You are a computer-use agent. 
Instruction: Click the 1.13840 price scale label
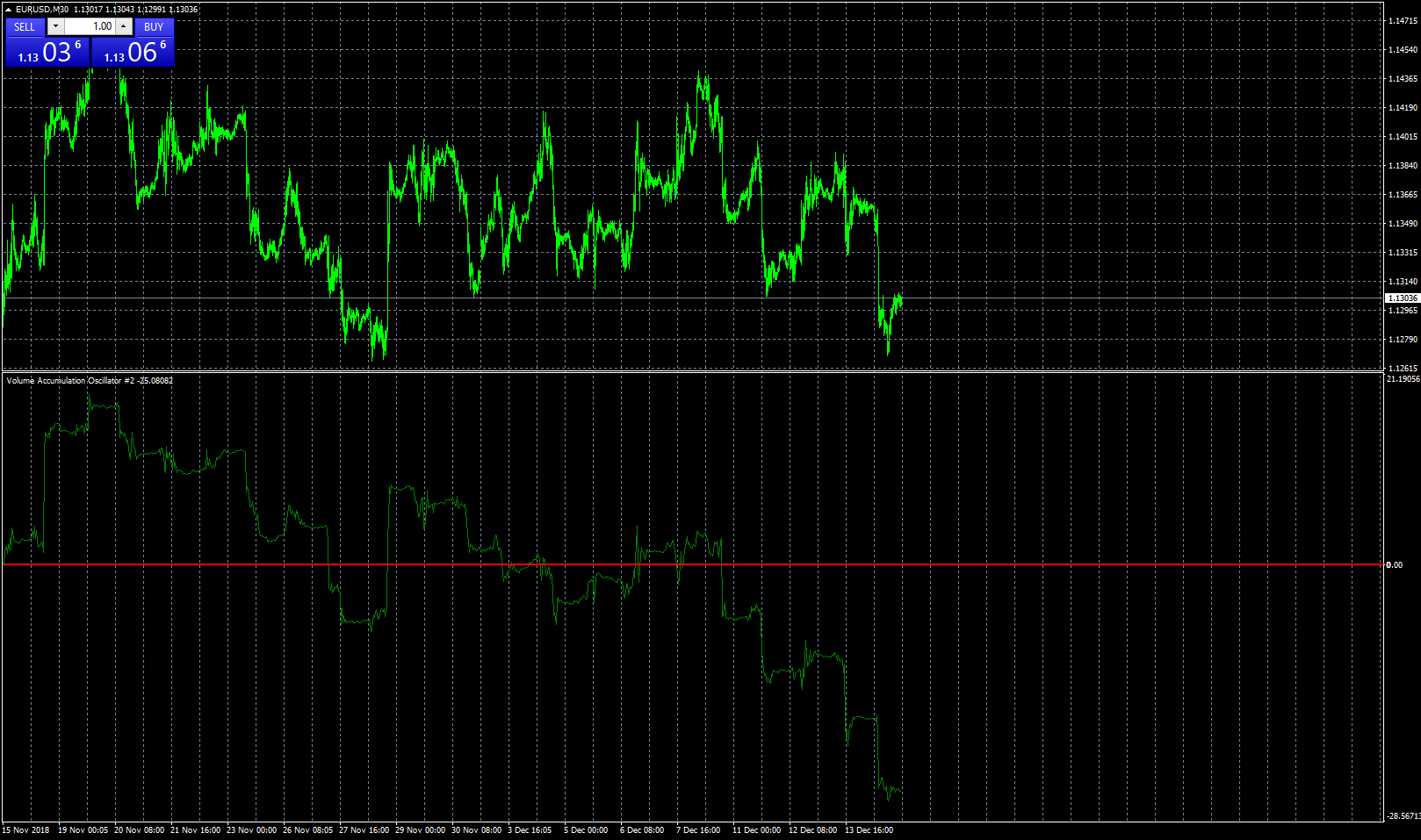pos(1403,166)
